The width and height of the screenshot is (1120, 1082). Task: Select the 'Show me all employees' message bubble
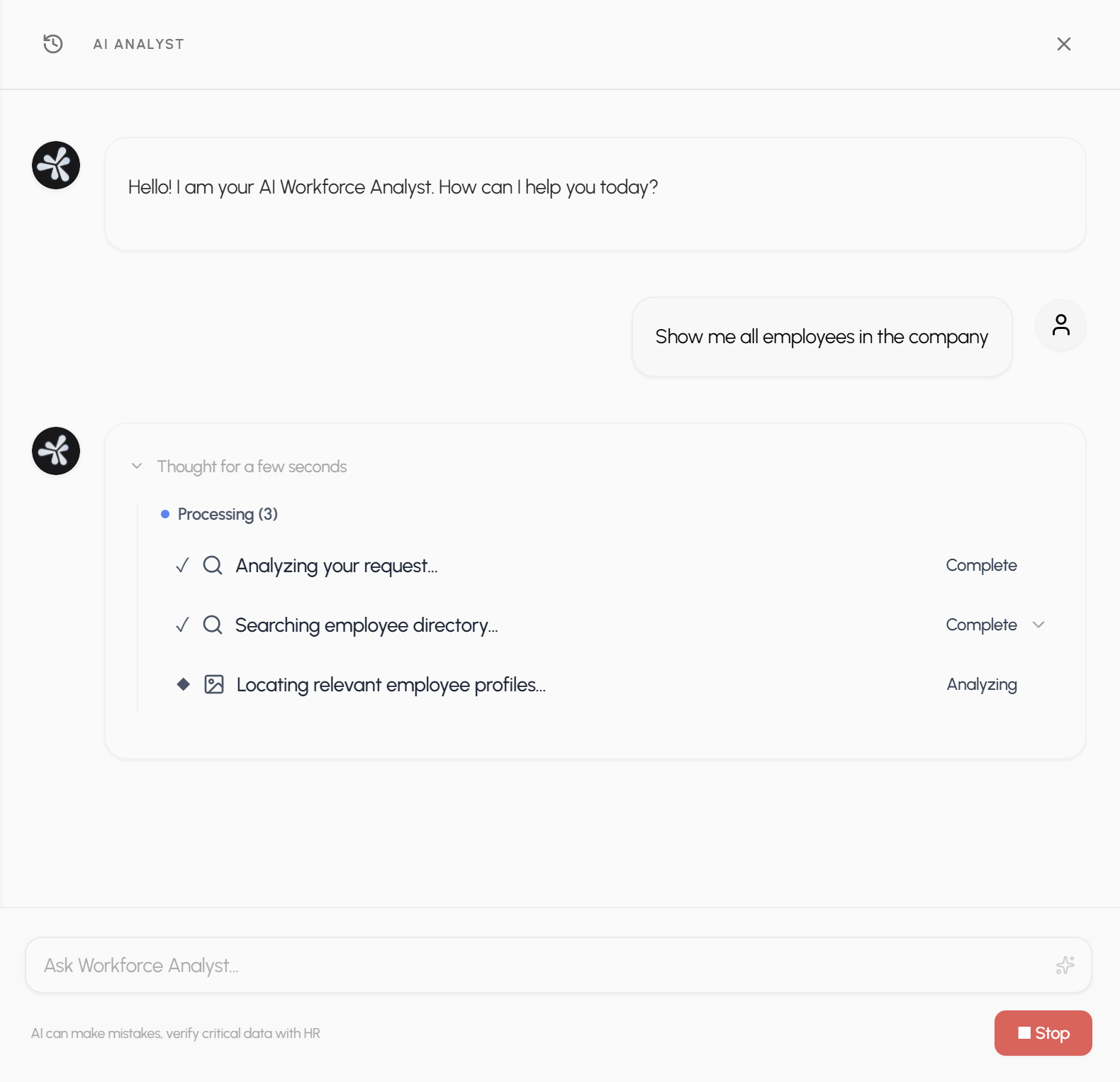pos(821,337)
